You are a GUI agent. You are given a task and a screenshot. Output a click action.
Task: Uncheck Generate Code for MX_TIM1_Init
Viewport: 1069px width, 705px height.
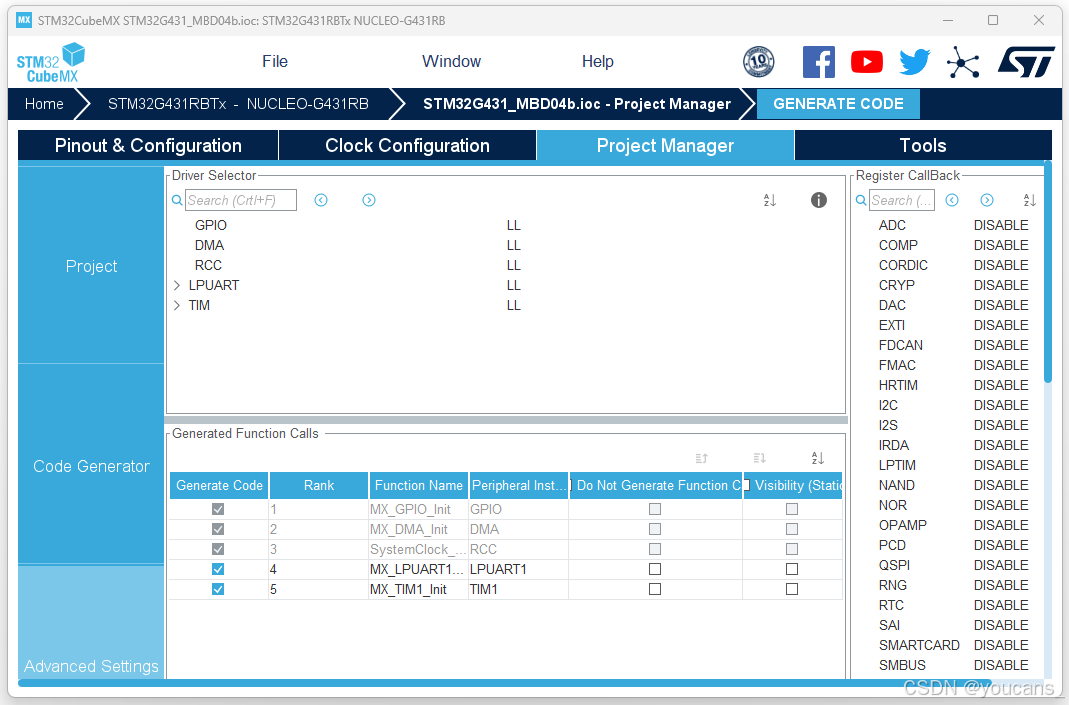(218, 589)
